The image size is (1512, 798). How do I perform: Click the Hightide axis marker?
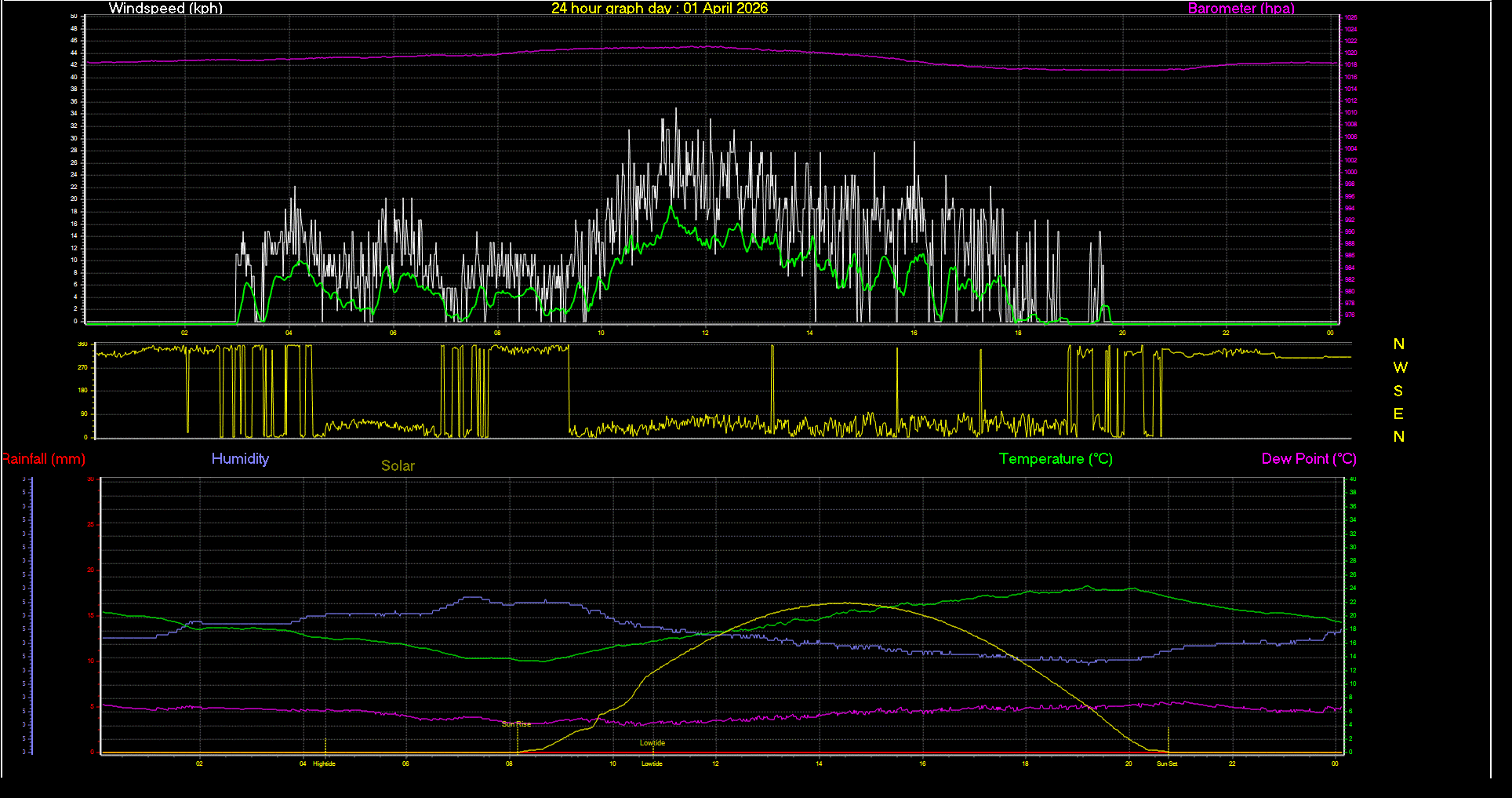323,763
